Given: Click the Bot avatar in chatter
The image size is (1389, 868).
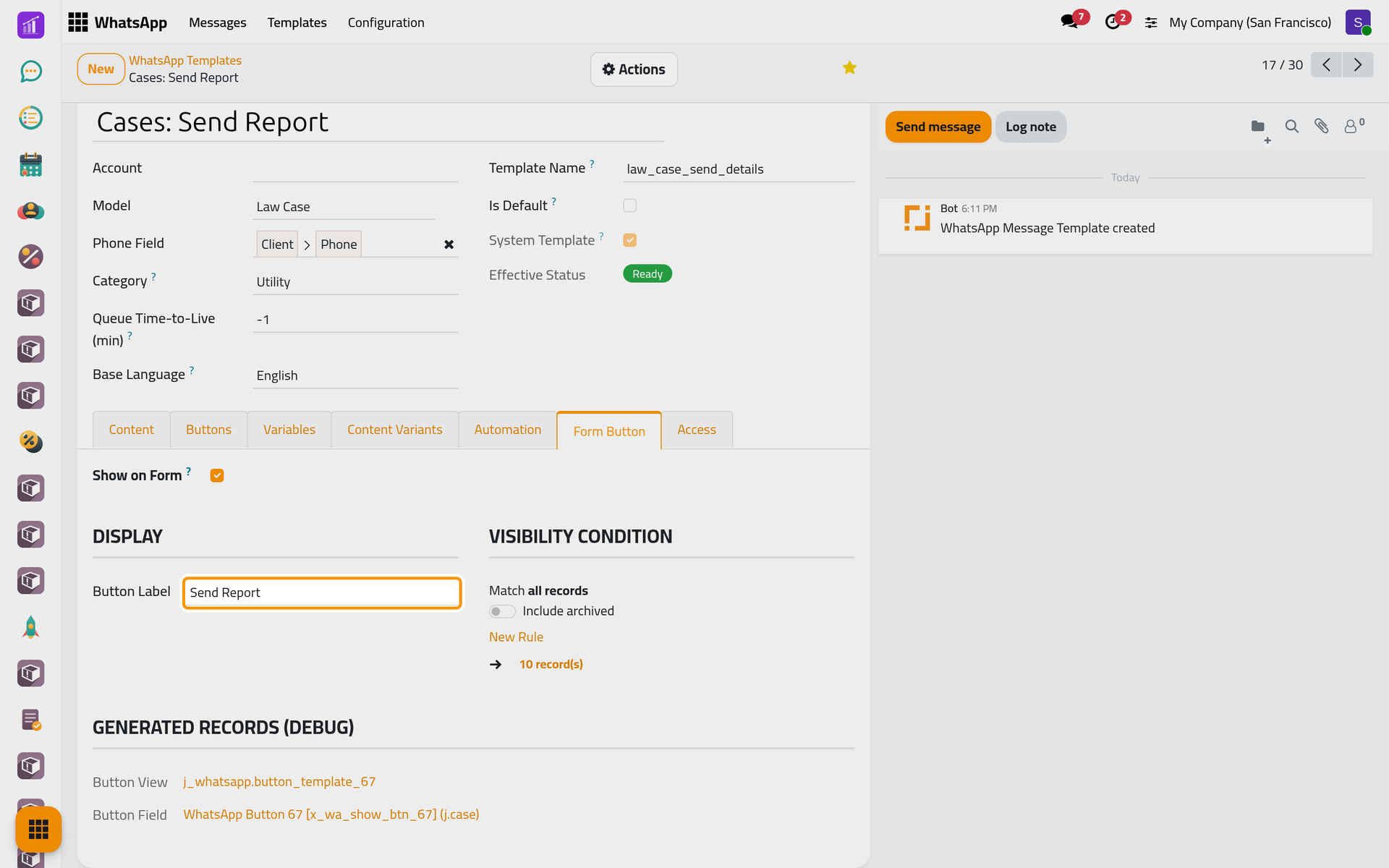Looking at the screenshot, I should coord(917,218).
